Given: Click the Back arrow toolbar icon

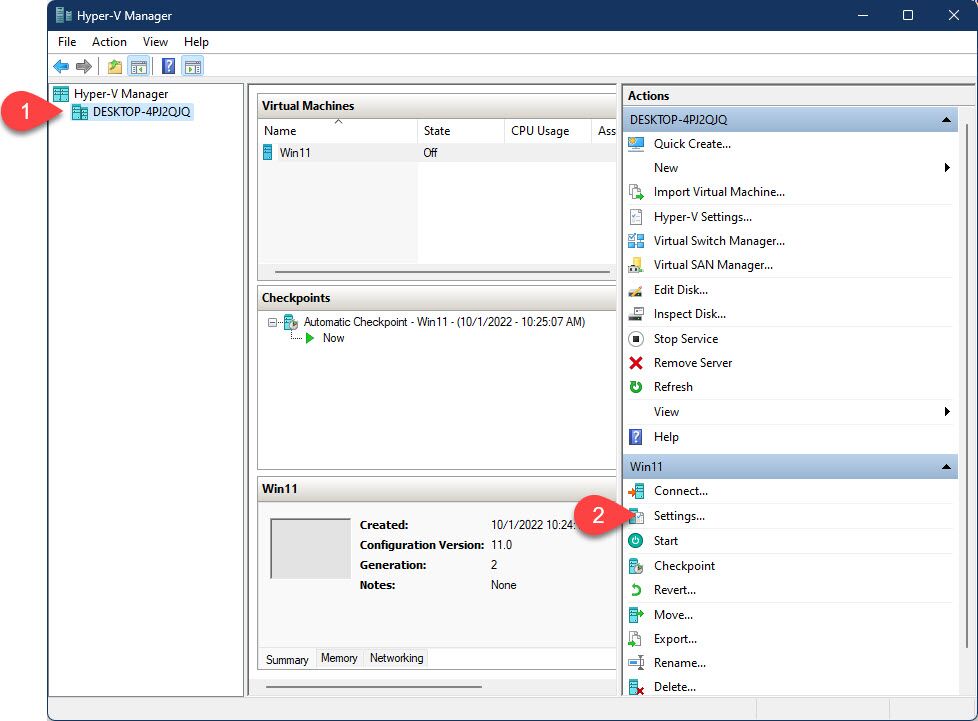Looking at the screenshot, I should click(x=61, y=66).
